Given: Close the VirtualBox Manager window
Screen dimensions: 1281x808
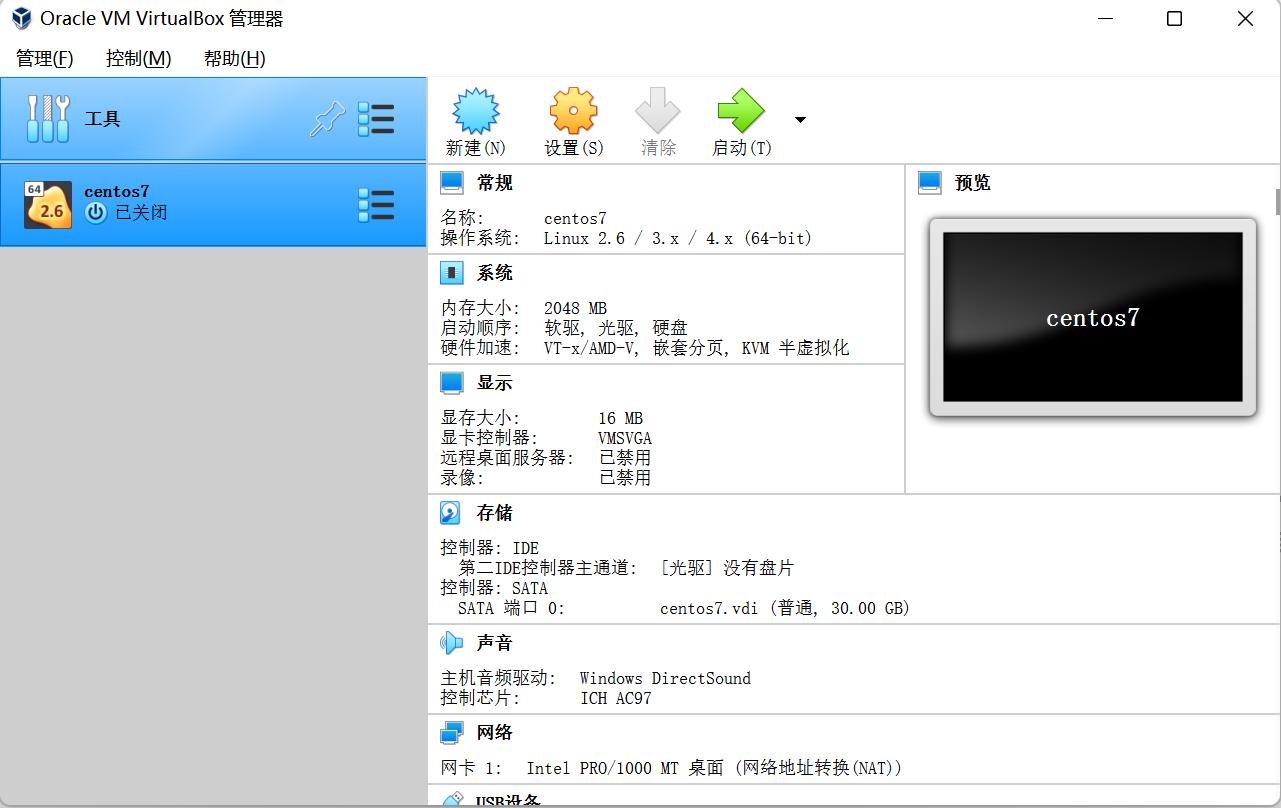Looking at the screenshot, I should pyautogui.click(x=1245, y=19).
